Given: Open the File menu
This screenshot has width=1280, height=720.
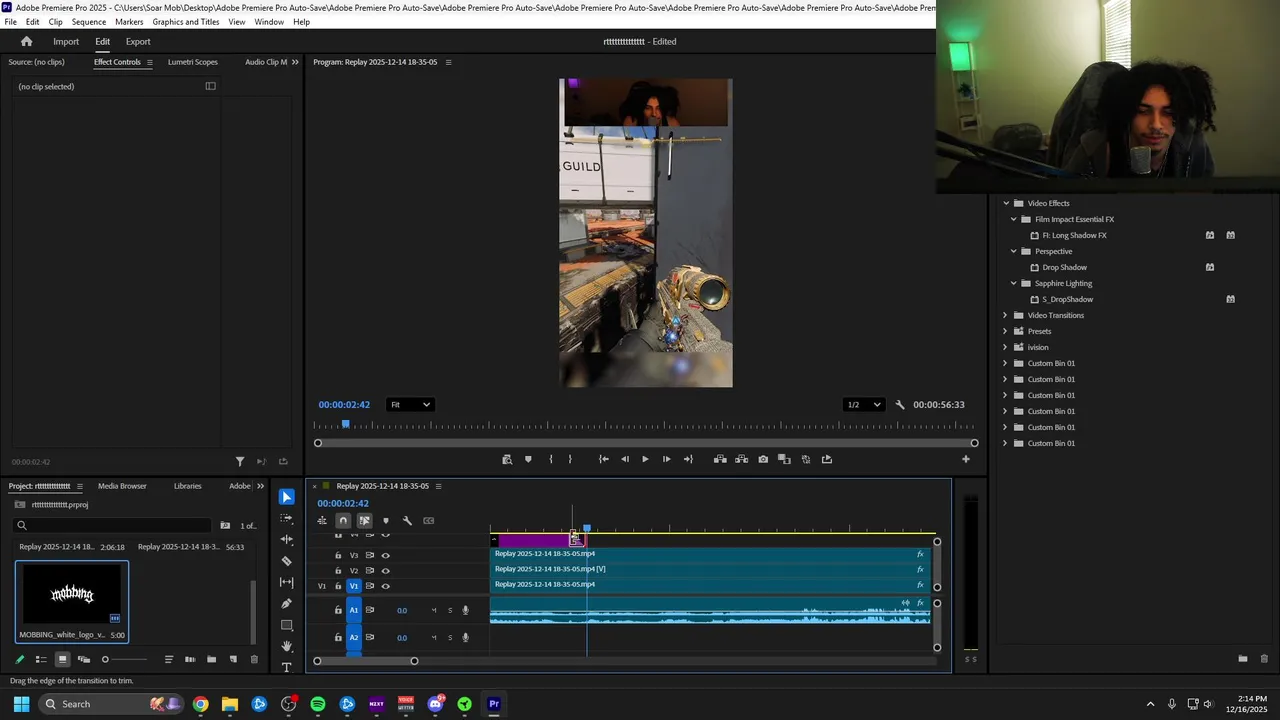Looking at the screenshot, I should 10,22.
